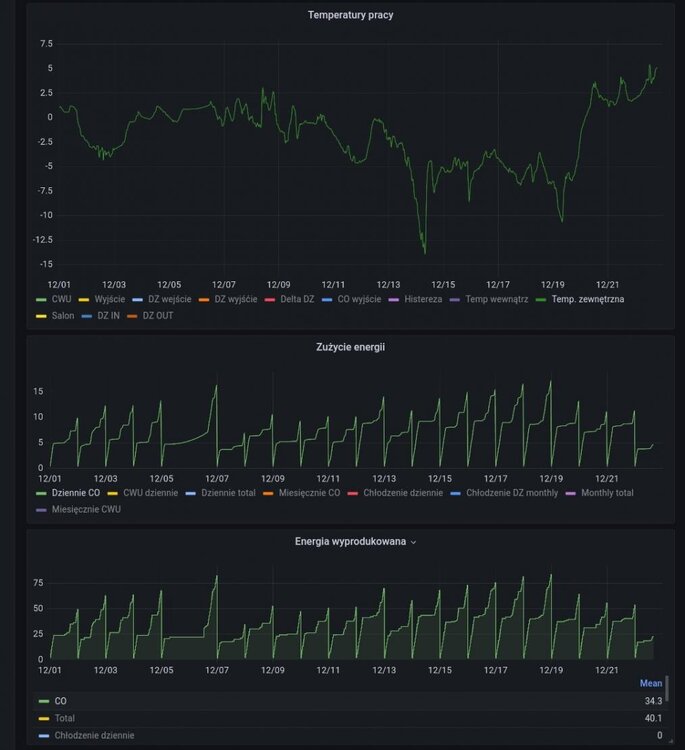Screen dimensions: 685x750
Task: Enable the Histereza series in legend
Action: [x=423, y=299]
